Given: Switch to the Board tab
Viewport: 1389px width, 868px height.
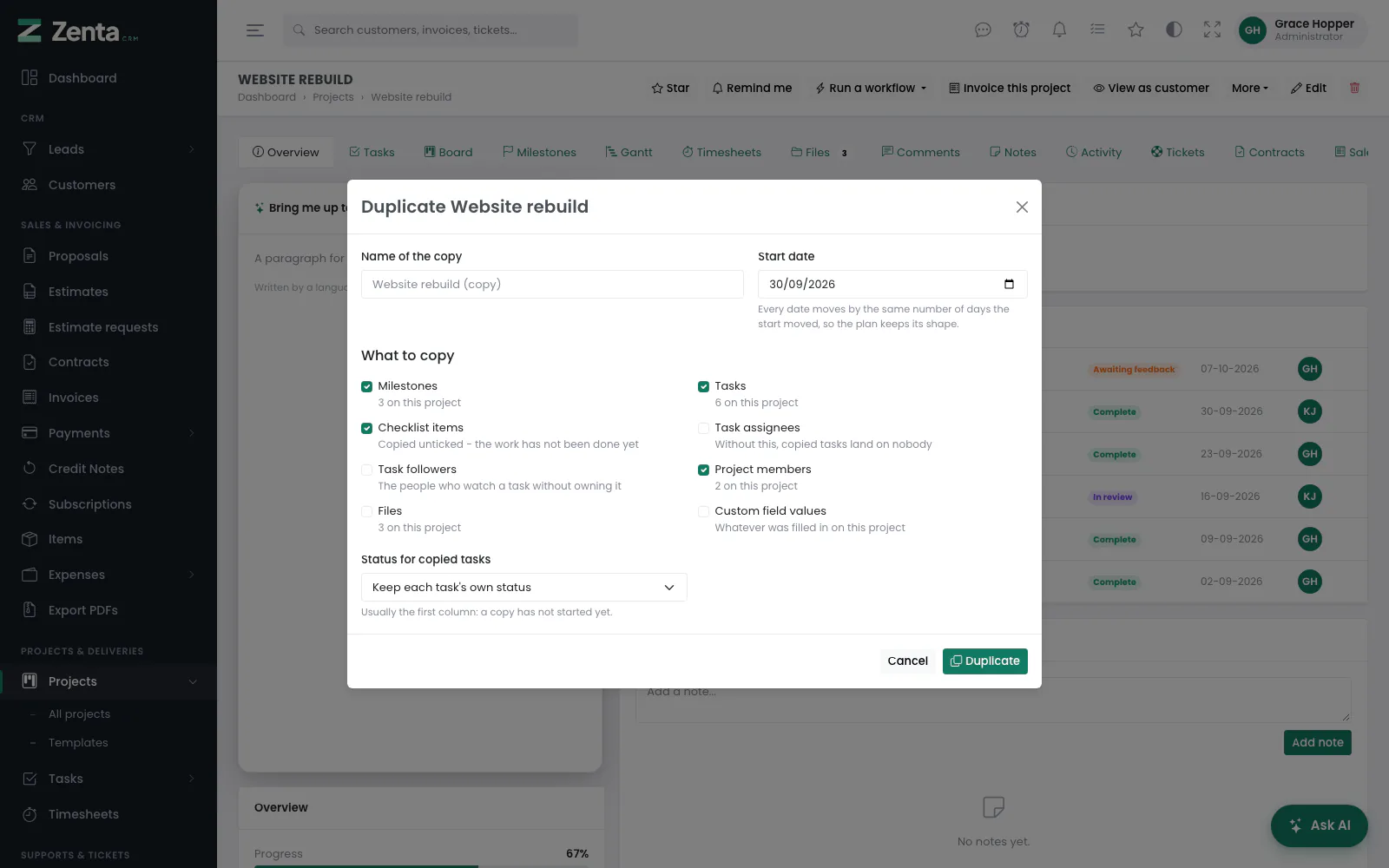Looking at the screenshot, I should [x=448, y=152].
